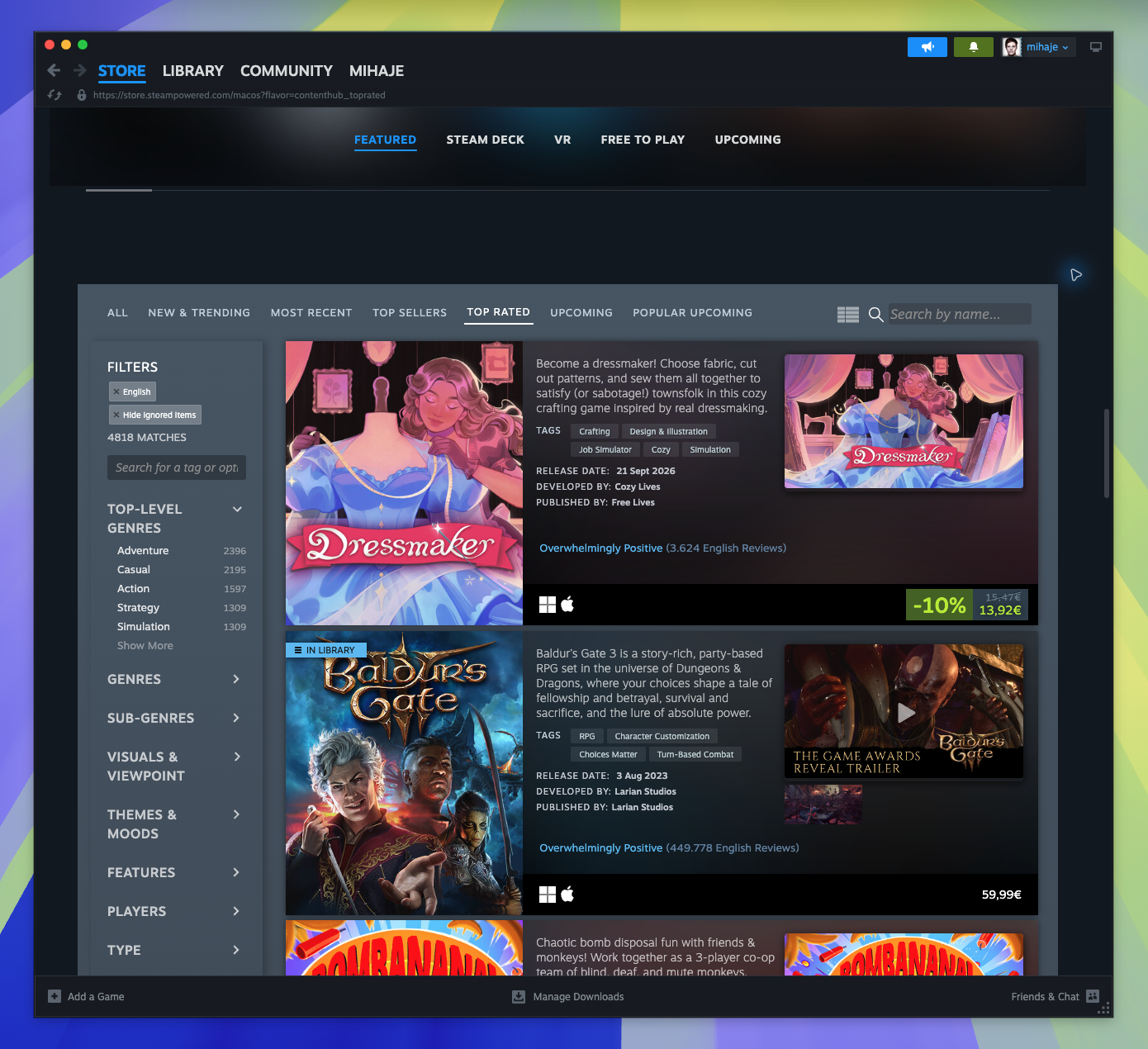
Task: Collapse the Top-Level Genres section
Action: click(237, 509)
